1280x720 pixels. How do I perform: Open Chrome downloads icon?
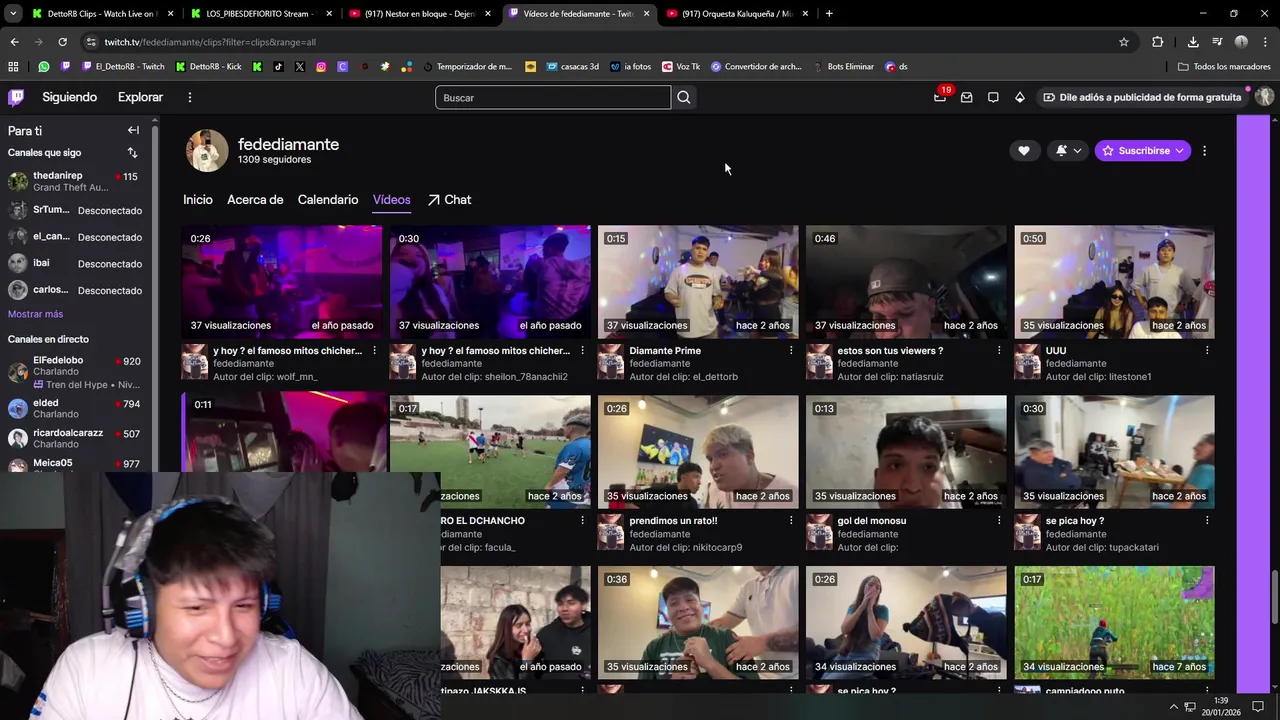[1193, 42]
